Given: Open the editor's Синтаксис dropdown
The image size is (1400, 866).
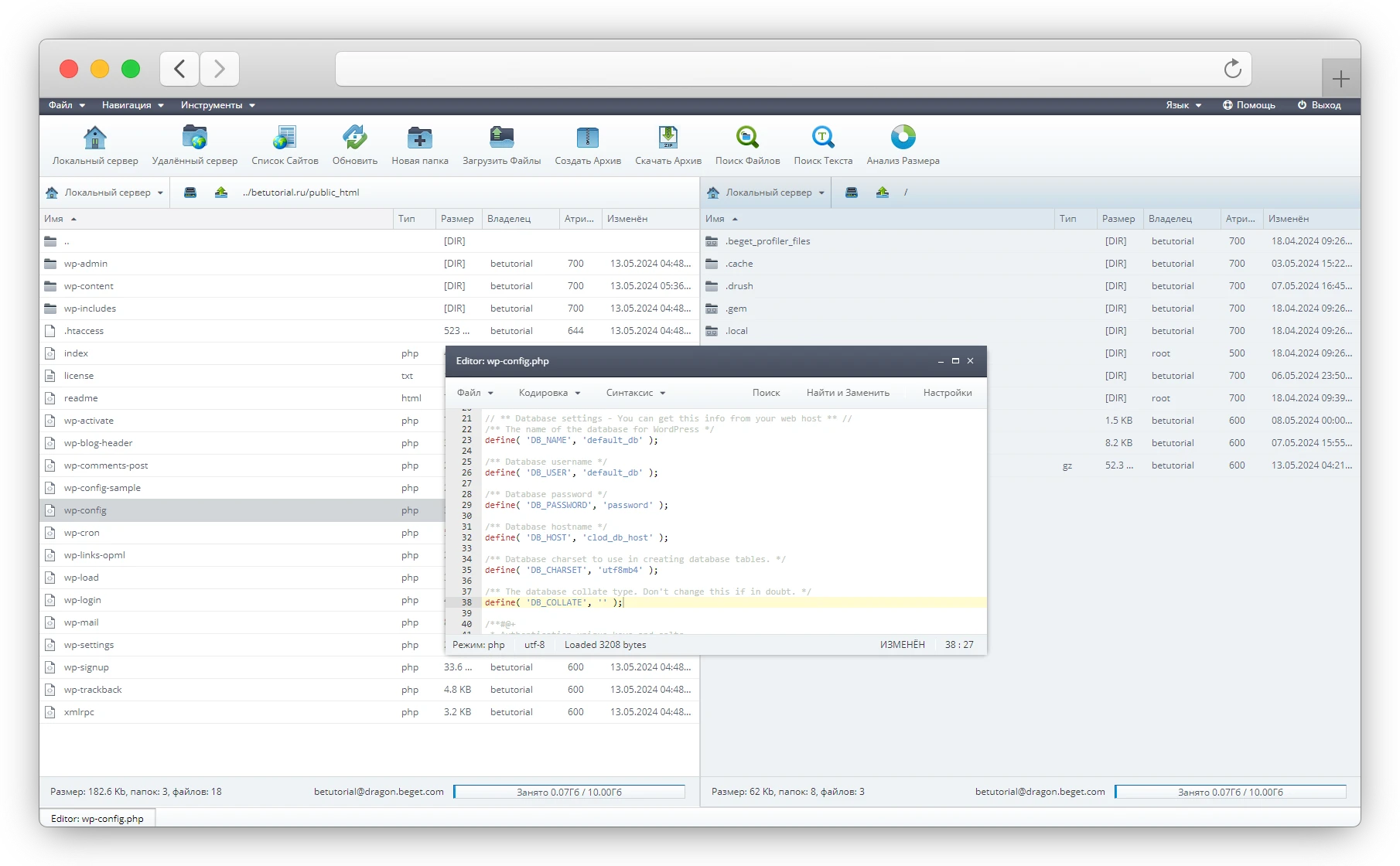Looking at the screenshot, I should pos(635,393).
